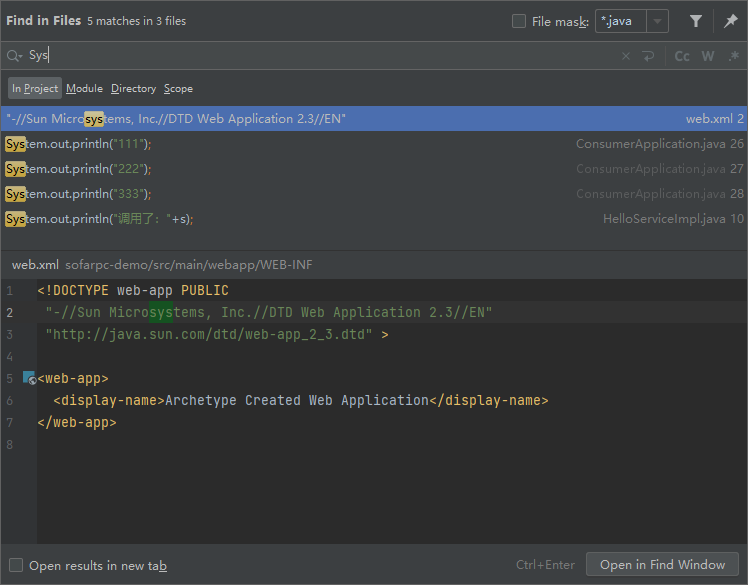Clear the search text with X icon
748x585 pixels.
(x=626, y=56)
